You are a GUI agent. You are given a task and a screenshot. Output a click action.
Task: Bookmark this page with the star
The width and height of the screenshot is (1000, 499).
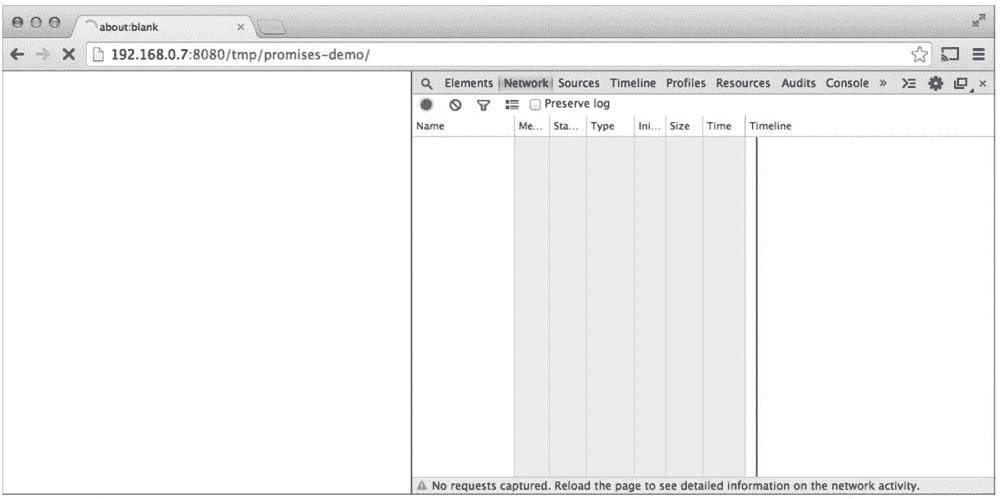point(920,55)
